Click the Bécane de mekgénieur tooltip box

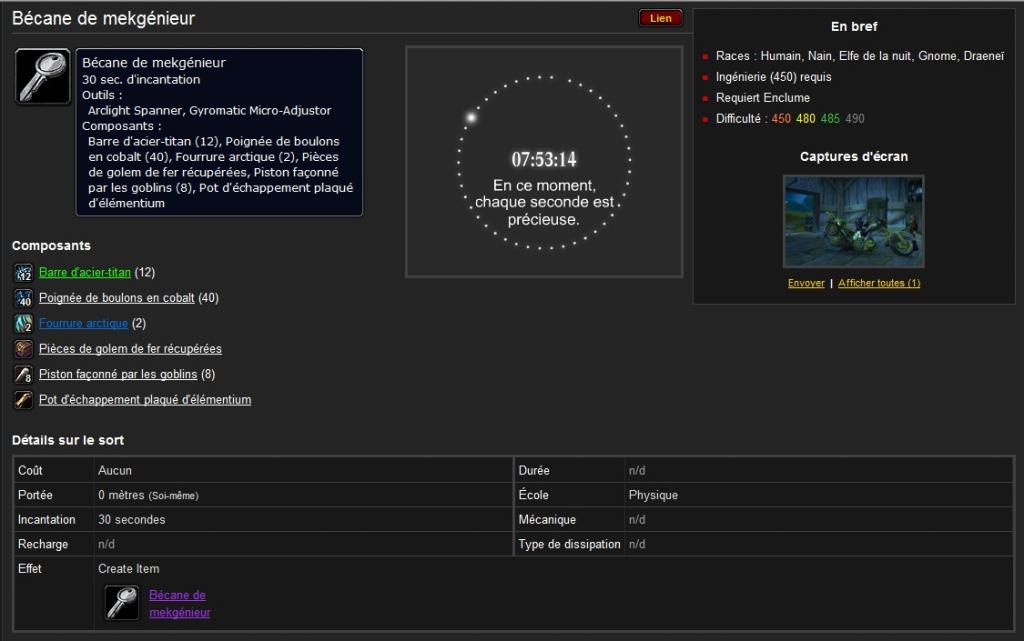tap(219, 132)
